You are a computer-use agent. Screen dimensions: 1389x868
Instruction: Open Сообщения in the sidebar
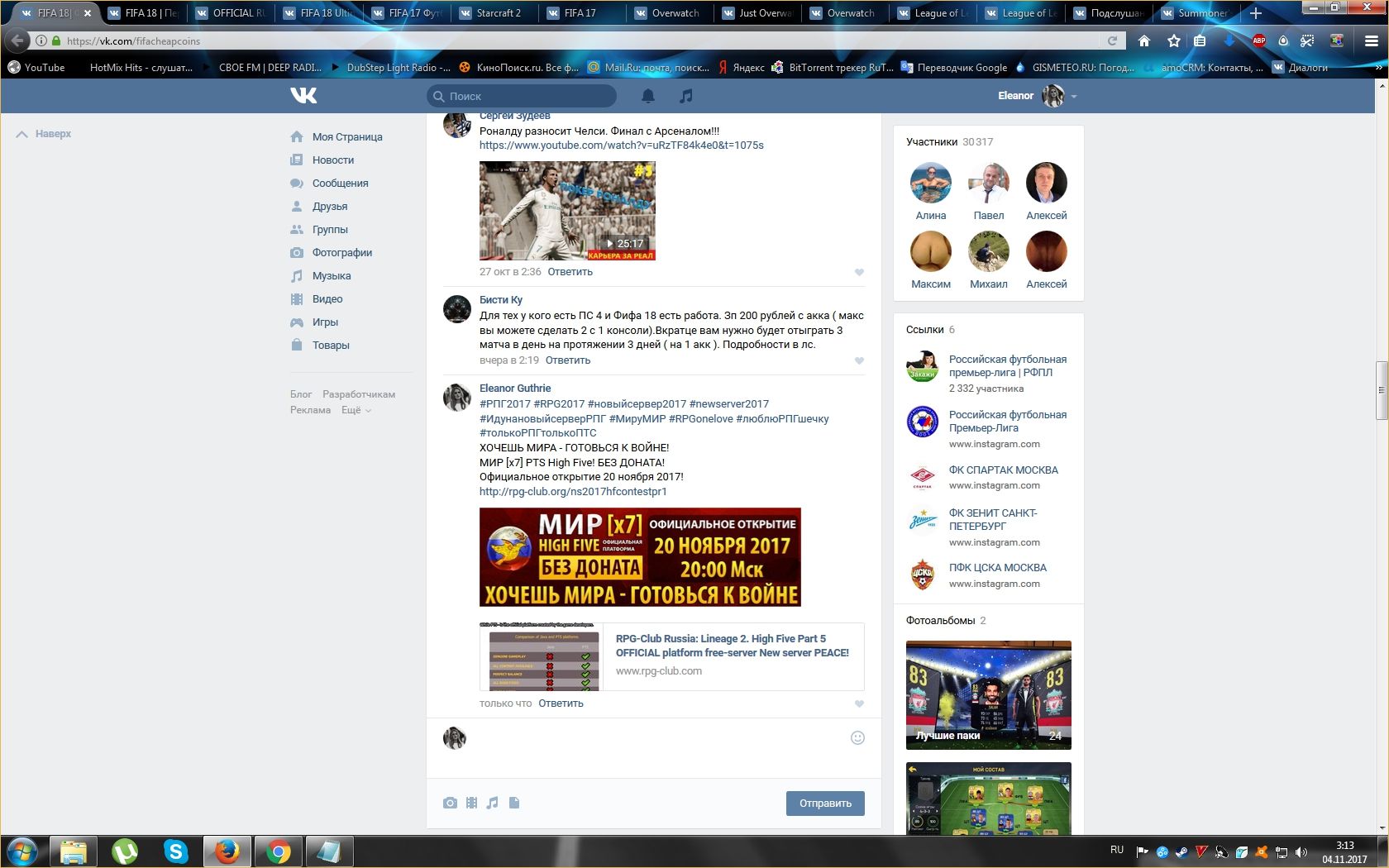pyautogui.click(x=340, y=184)
